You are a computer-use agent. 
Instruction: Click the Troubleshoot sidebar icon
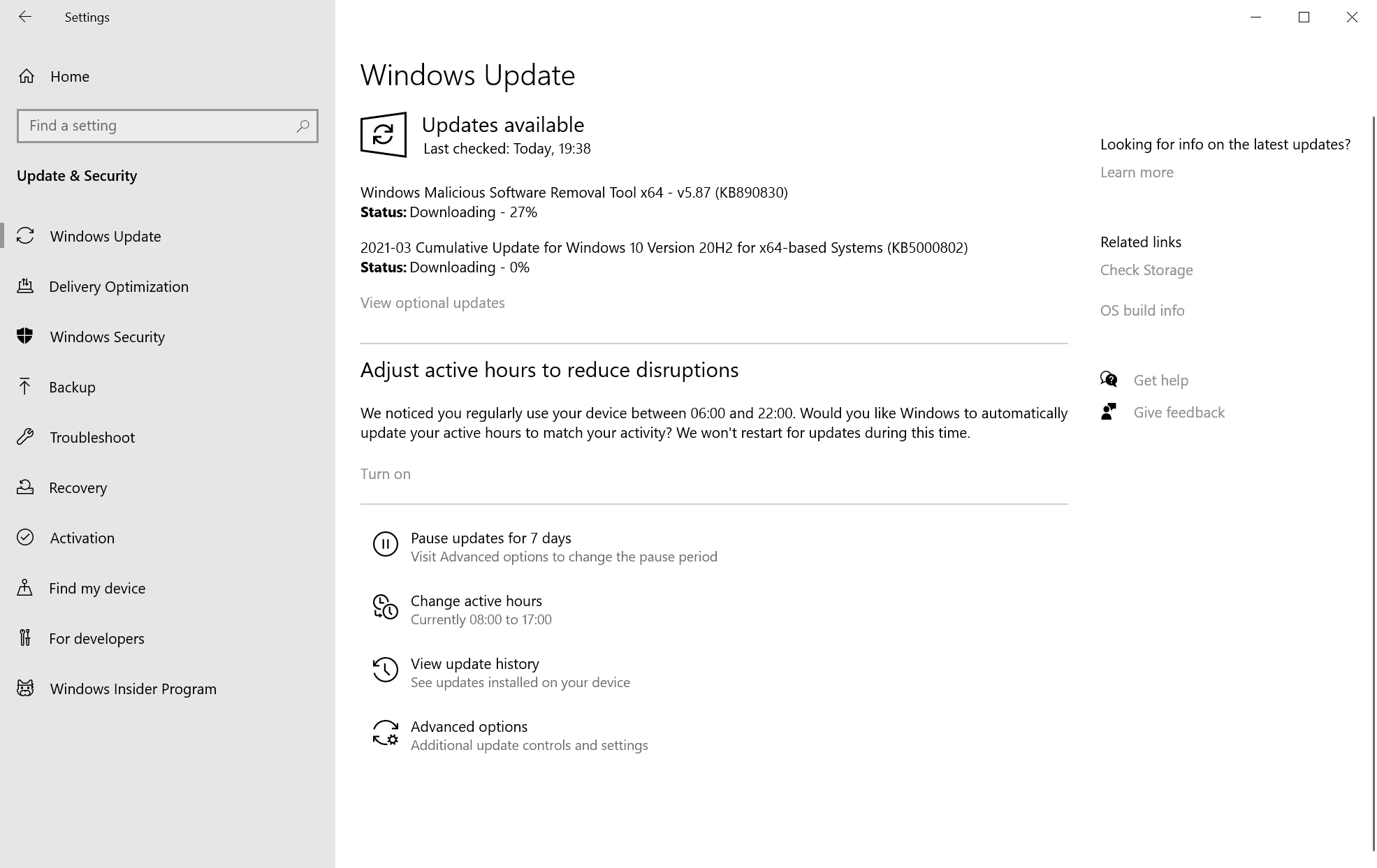(x=26, y=437)
